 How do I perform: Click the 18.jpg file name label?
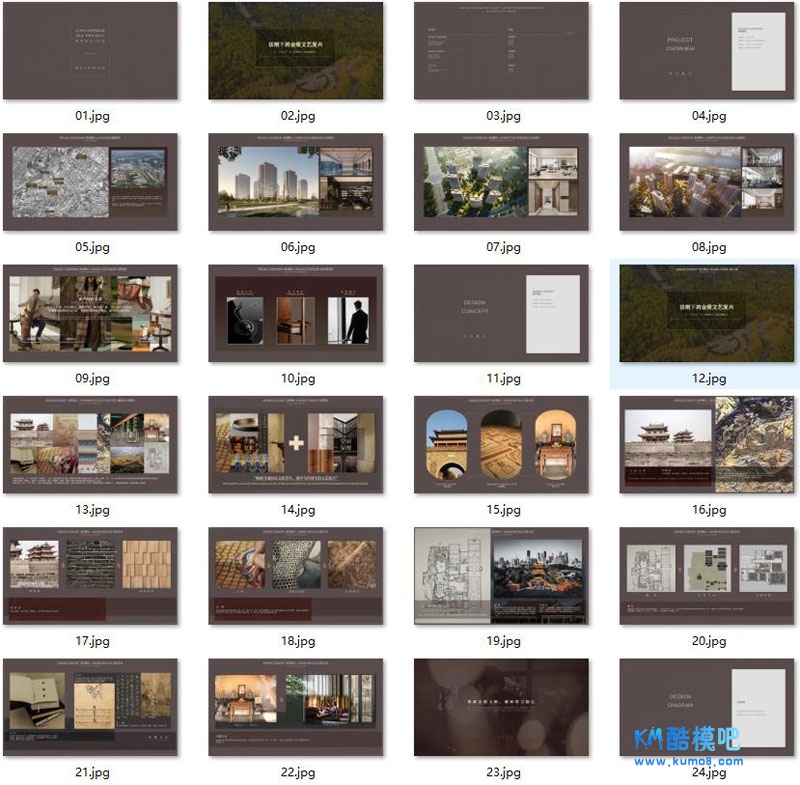[296, 641]
